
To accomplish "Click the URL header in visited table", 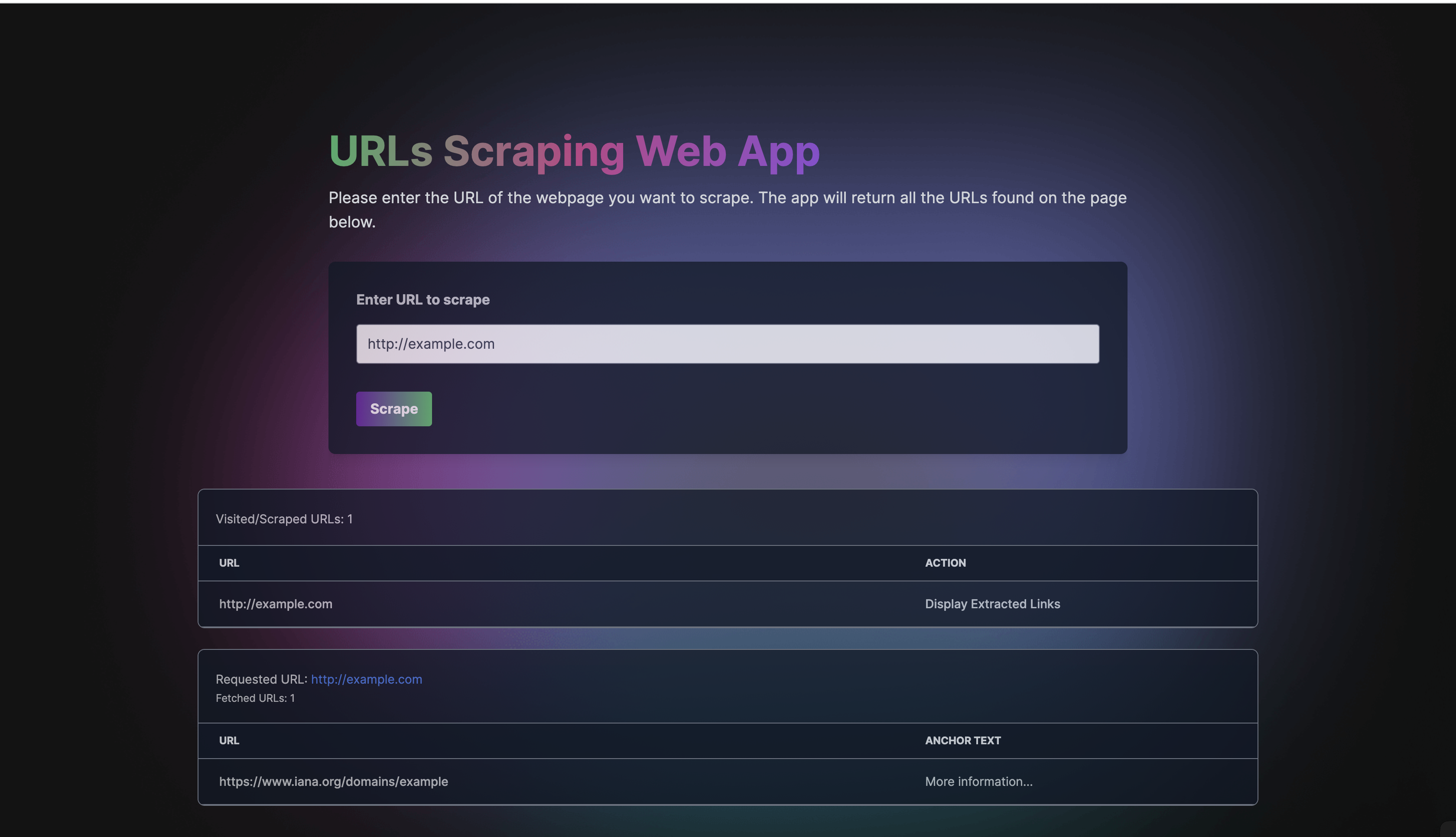I will click(229, 563).
